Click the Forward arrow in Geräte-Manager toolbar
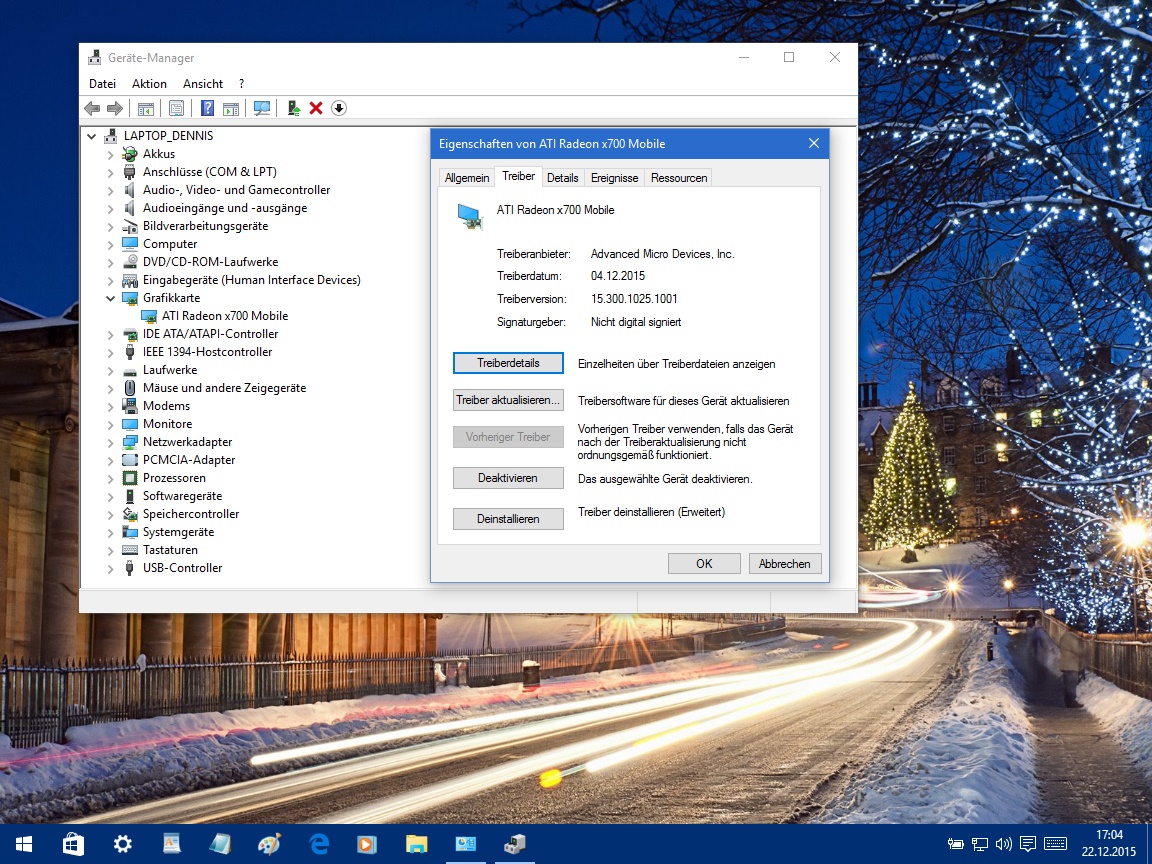 (x=115, y=109)
